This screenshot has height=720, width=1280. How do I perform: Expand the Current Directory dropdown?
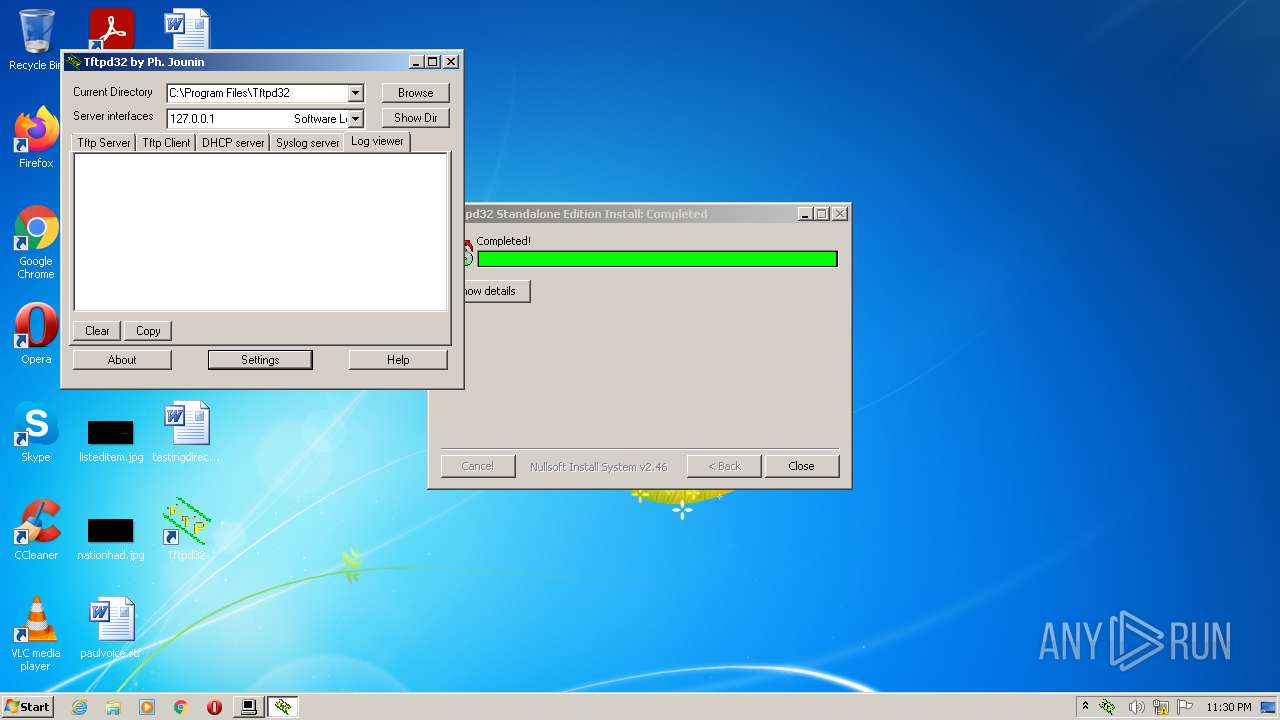coord(355,93)
